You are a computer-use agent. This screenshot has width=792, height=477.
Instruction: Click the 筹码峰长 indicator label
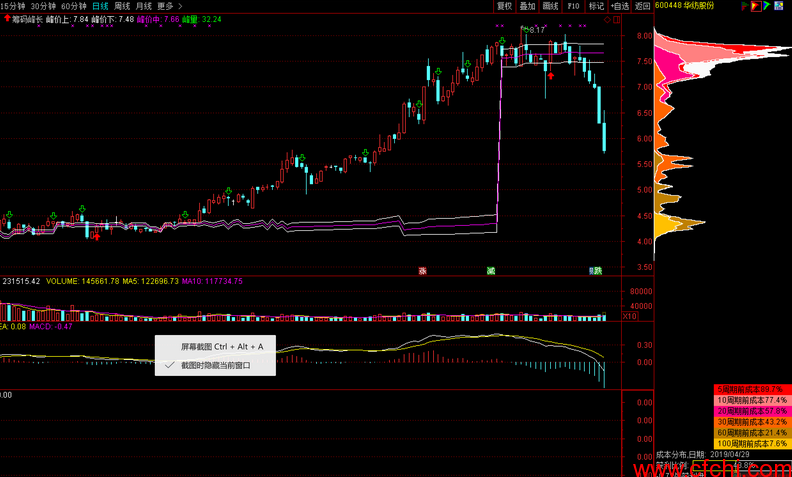pos(27,19)
